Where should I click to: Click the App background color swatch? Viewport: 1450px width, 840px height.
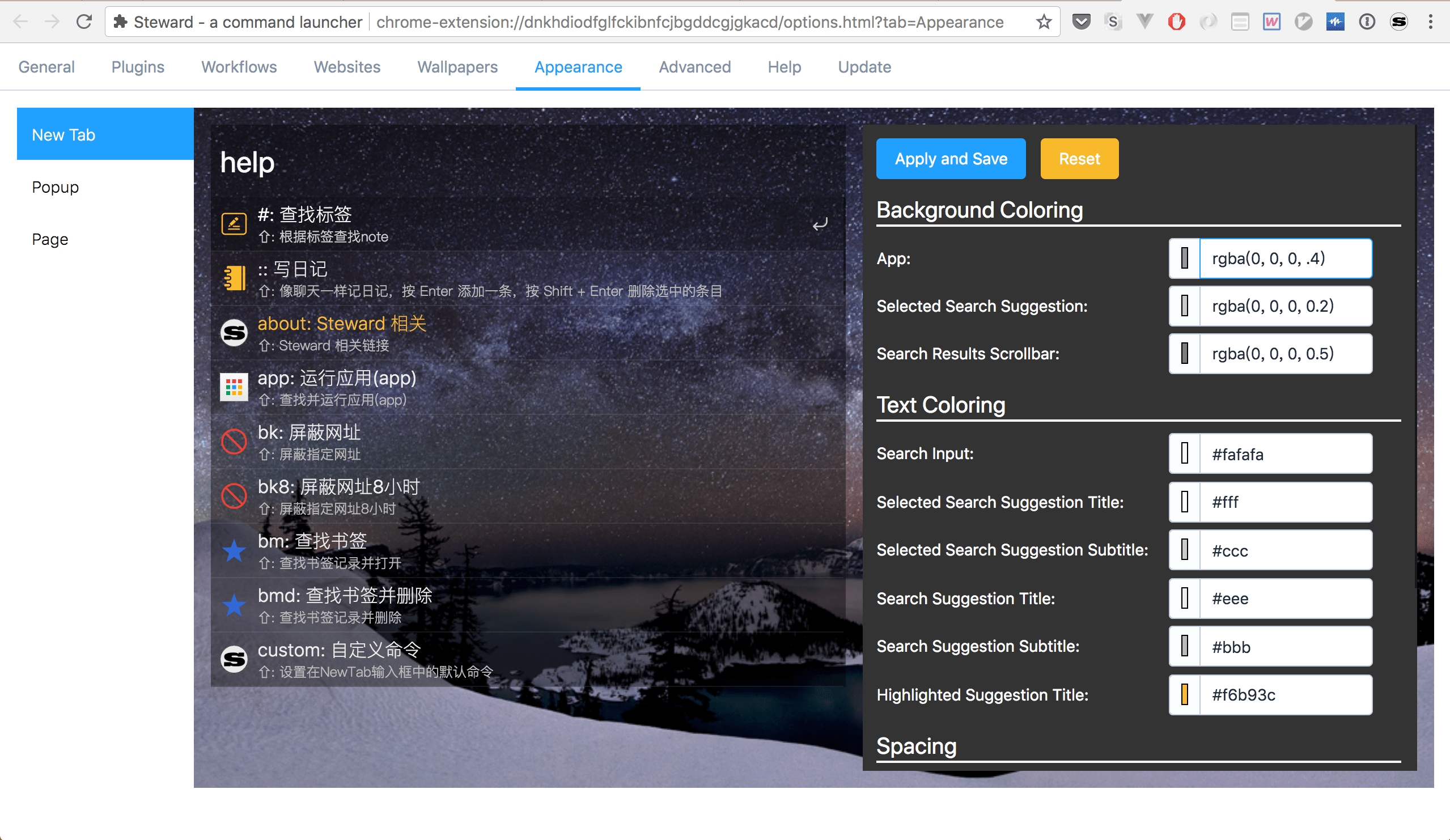click(x=1183, y=258)
